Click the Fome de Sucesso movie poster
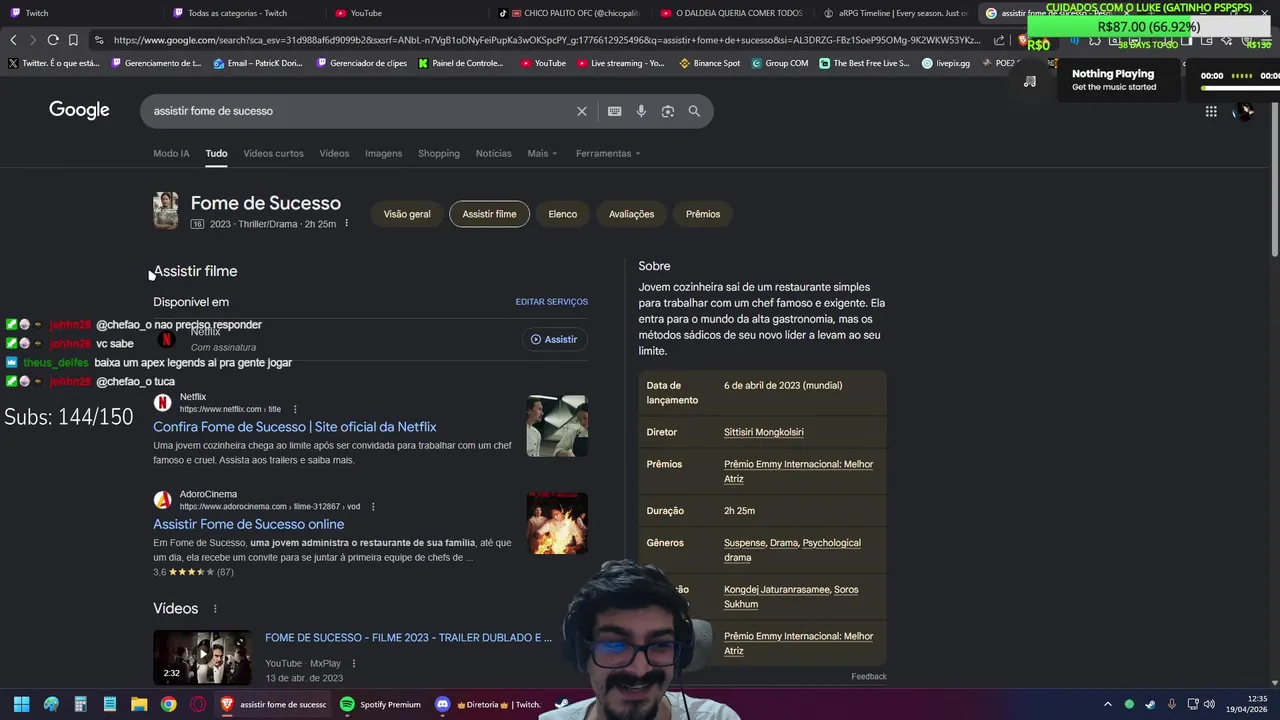Screen dimensions: 1280x720 tap(165, 211)
